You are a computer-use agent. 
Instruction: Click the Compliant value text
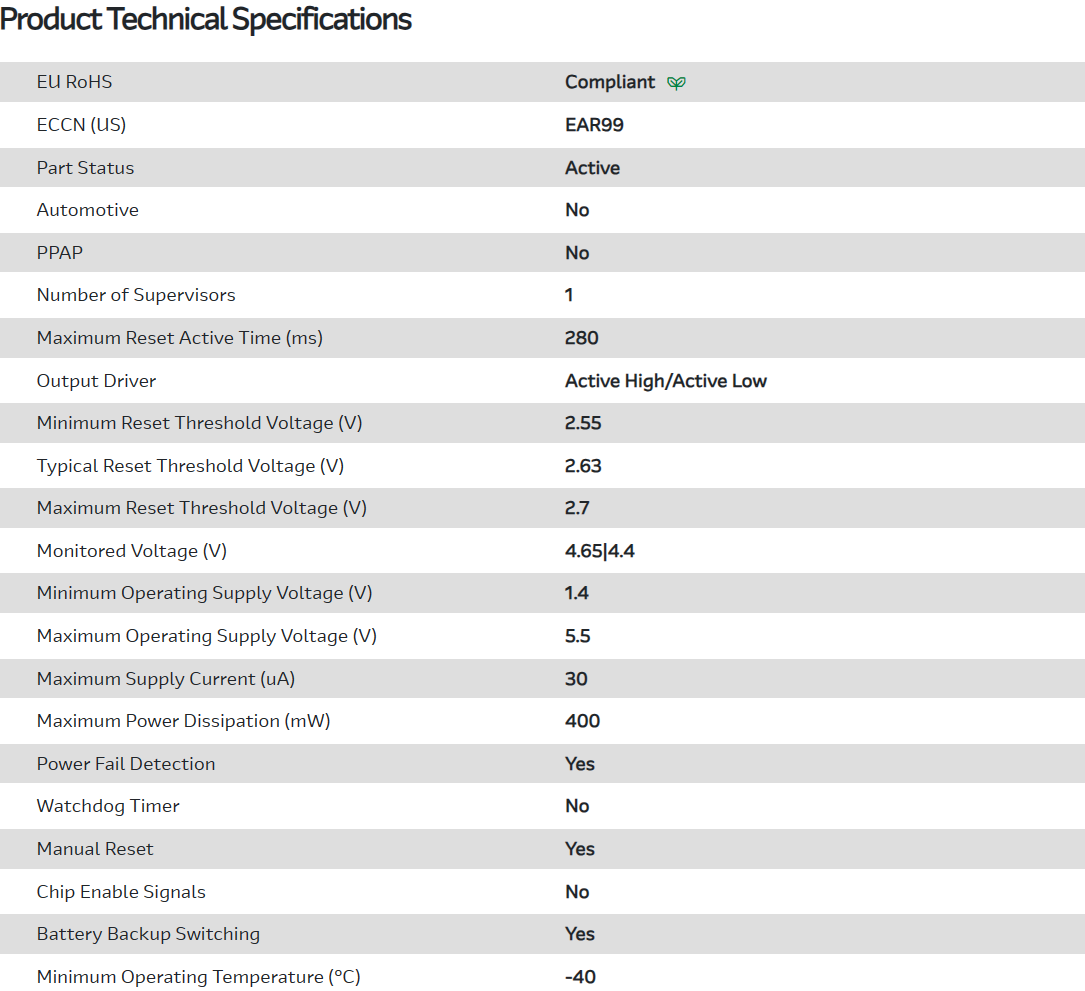pyautogui.click(x=610, y=82)
